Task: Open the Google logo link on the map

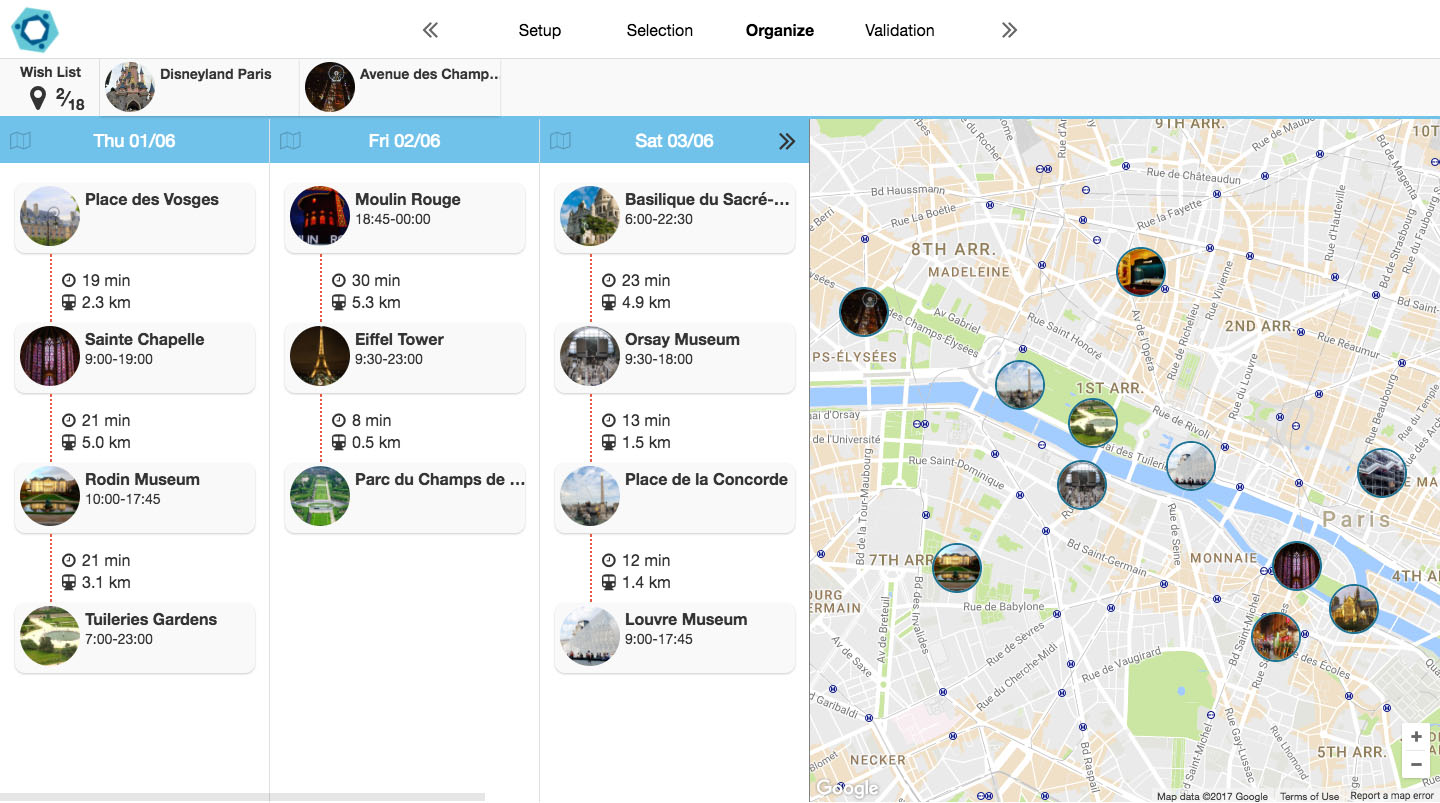Action: [847, 788]
